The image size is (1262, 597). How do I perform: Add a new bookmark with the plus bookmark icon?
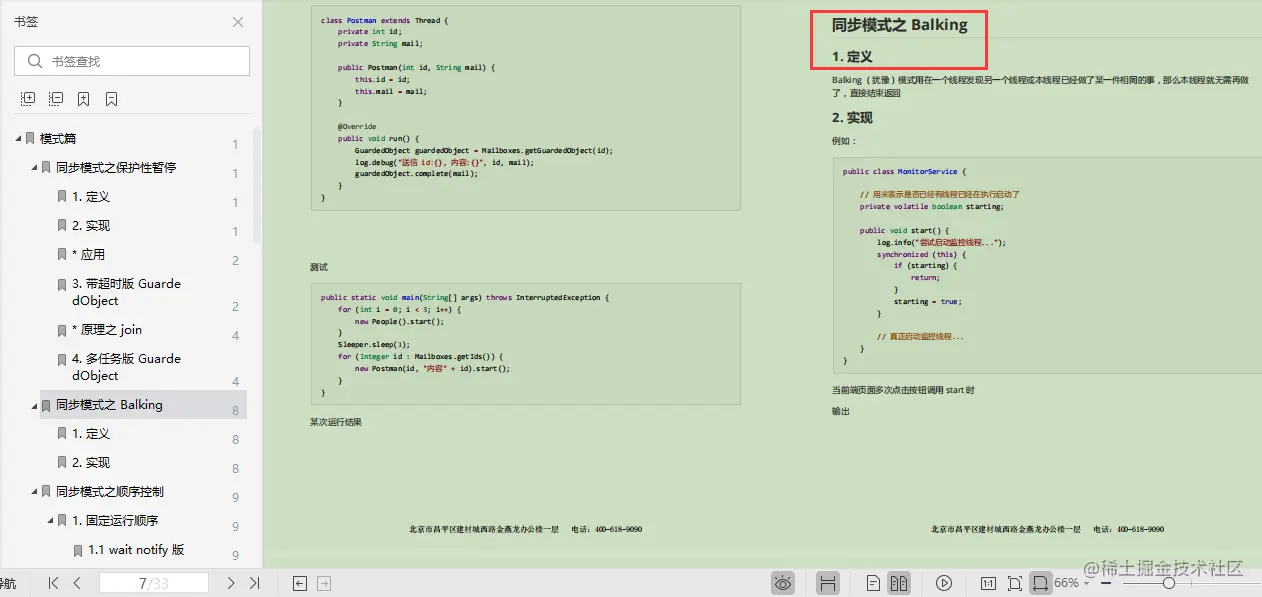82,99
